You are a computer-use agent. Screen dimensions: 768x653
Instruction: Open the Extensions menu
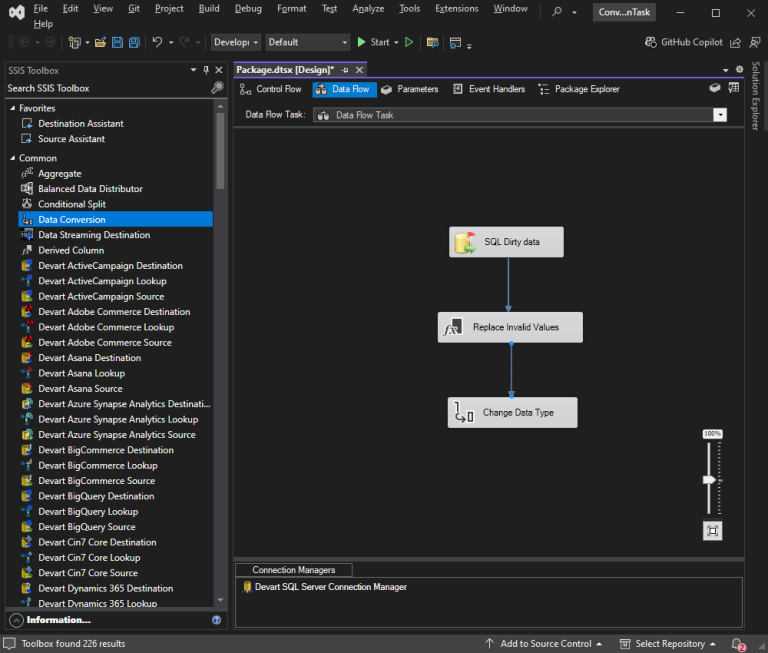point(456,8)
